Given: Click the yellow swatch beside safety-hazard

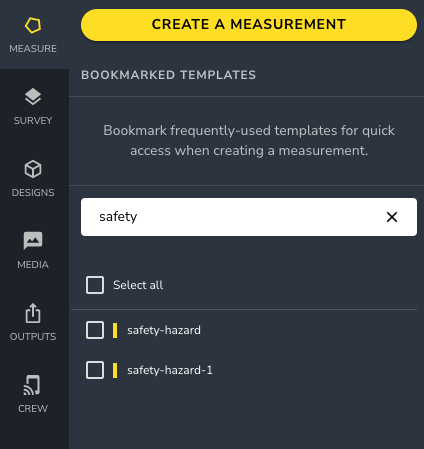Looking at the screenshot, I should [115, 330].
